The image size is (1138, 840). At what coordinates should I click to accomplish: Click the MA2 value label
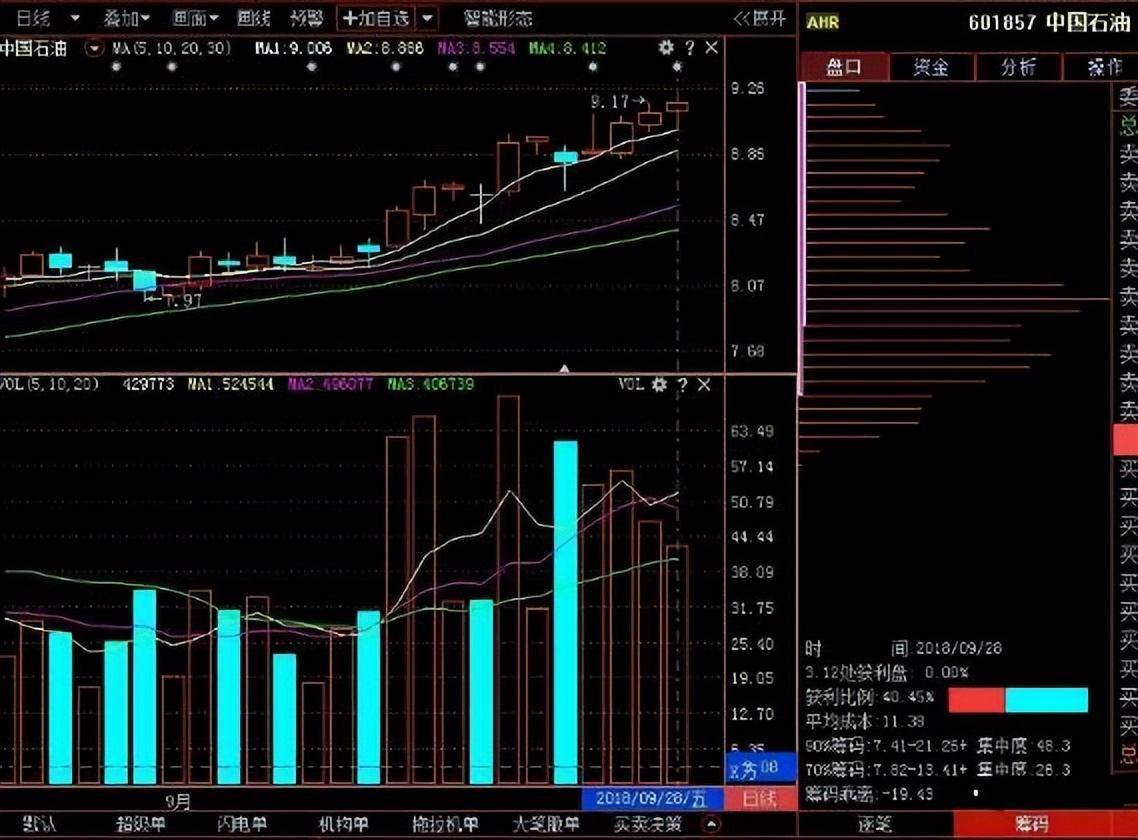(385, 48)
